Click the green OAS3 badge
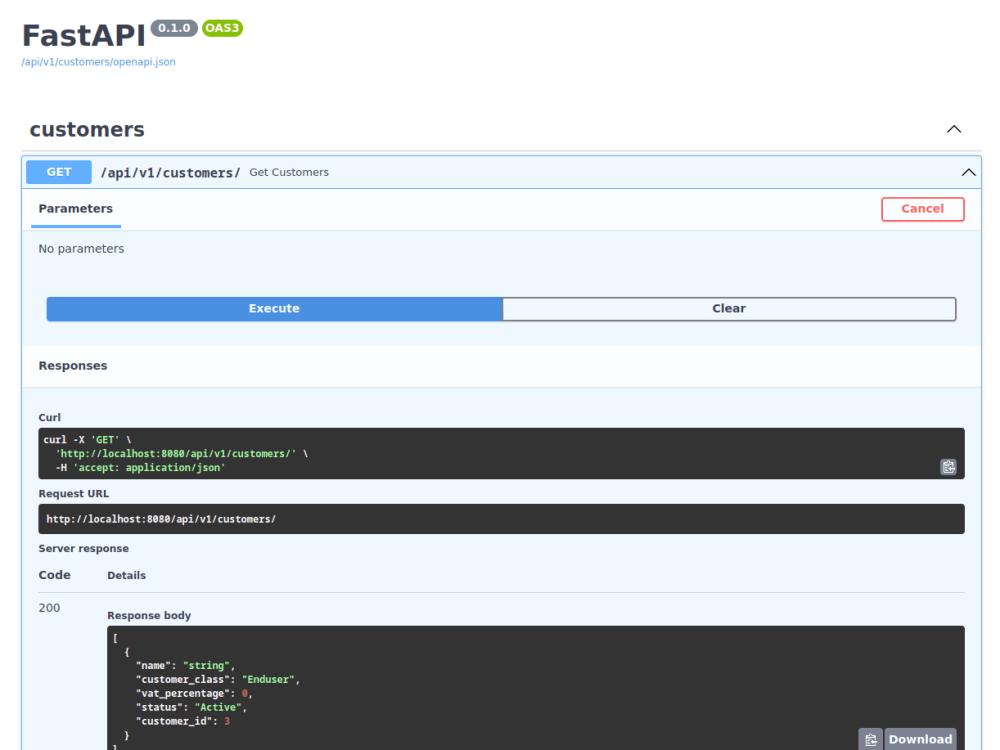The image size is (1000, 750). tap(221, 28)
